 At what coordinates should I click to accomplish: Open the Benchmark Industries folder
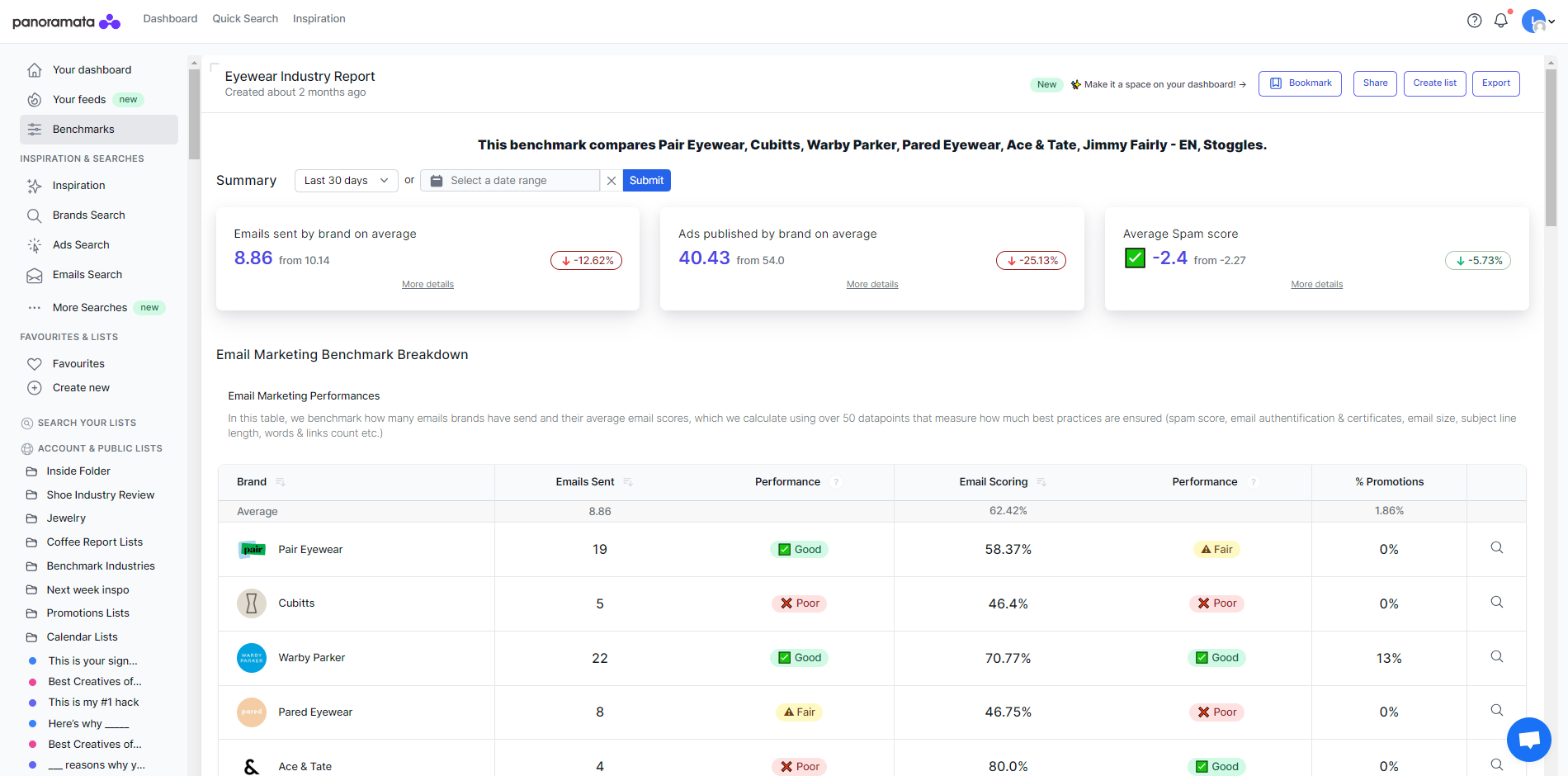(101, 566)
